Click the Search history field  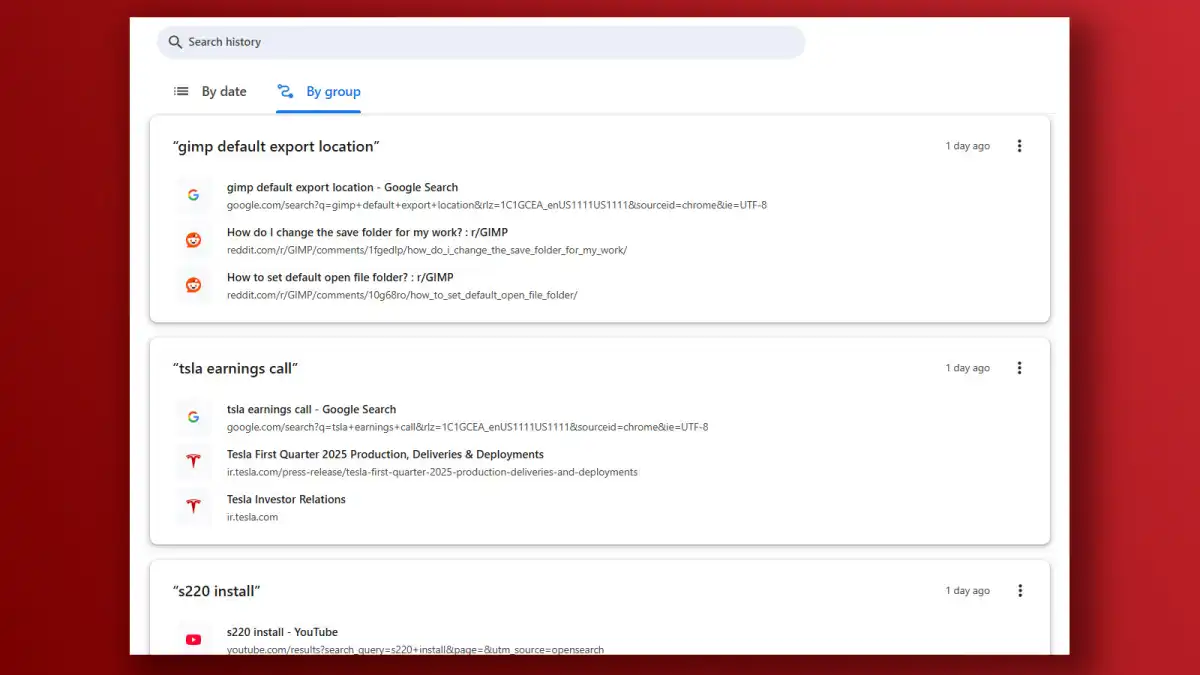480,42
